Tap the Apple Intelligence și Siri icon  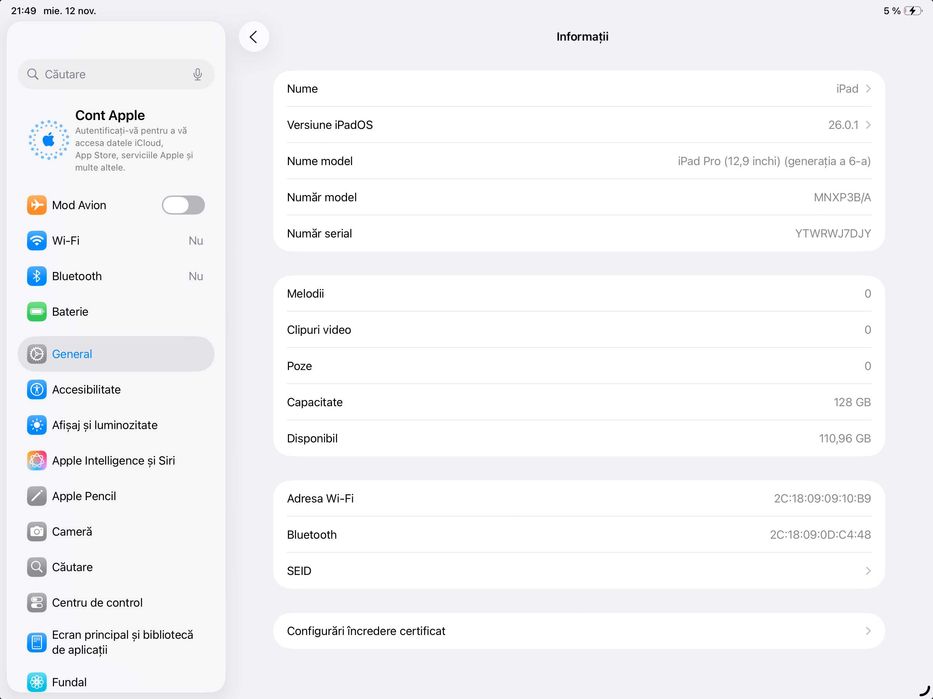pyautogui.click(x=36, y=460)
